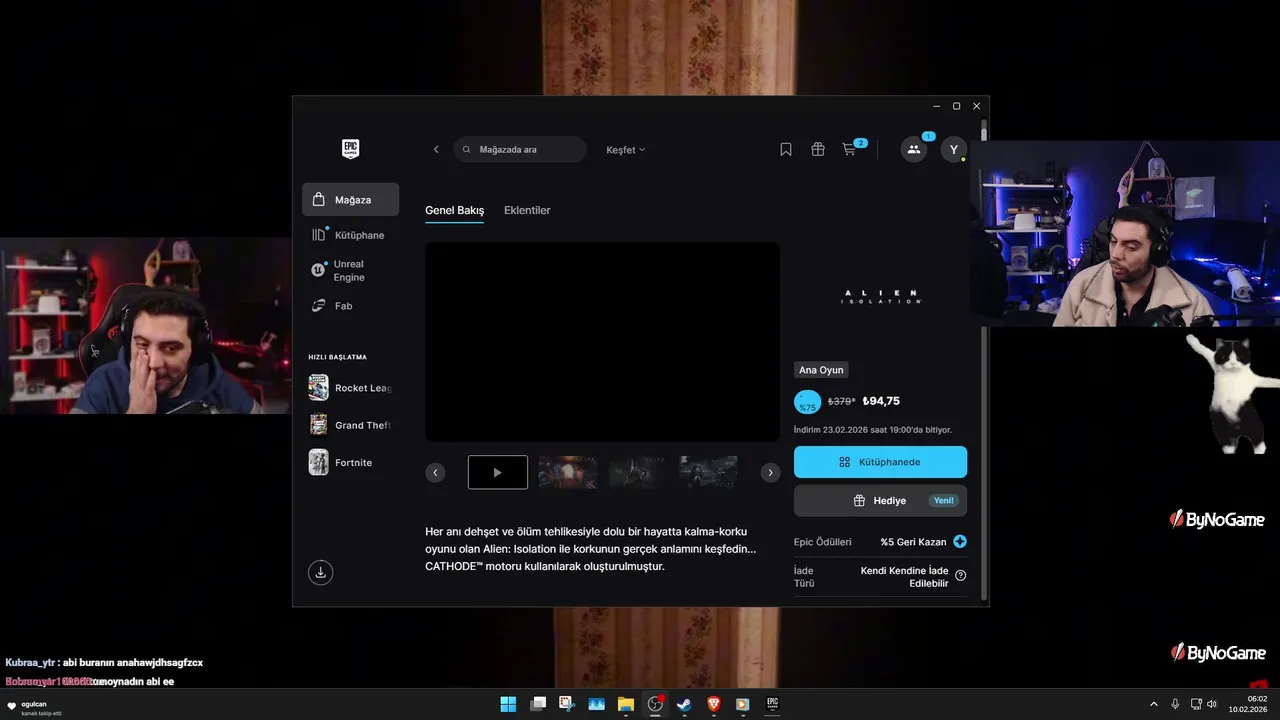This screenshot has height=720, width=1280.
Task: Select the second screenshot thumbnail
Action: 568,472
